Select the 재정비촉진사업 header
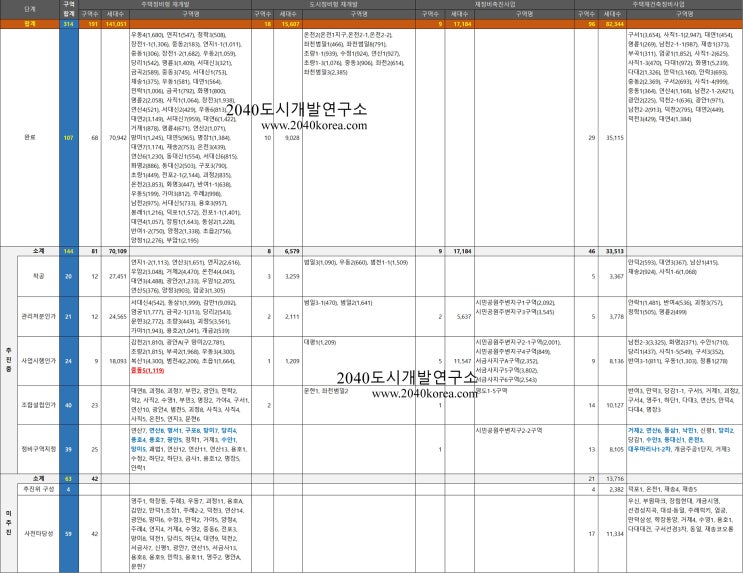This screenshot has height=573, width=743. pos(495,4)
